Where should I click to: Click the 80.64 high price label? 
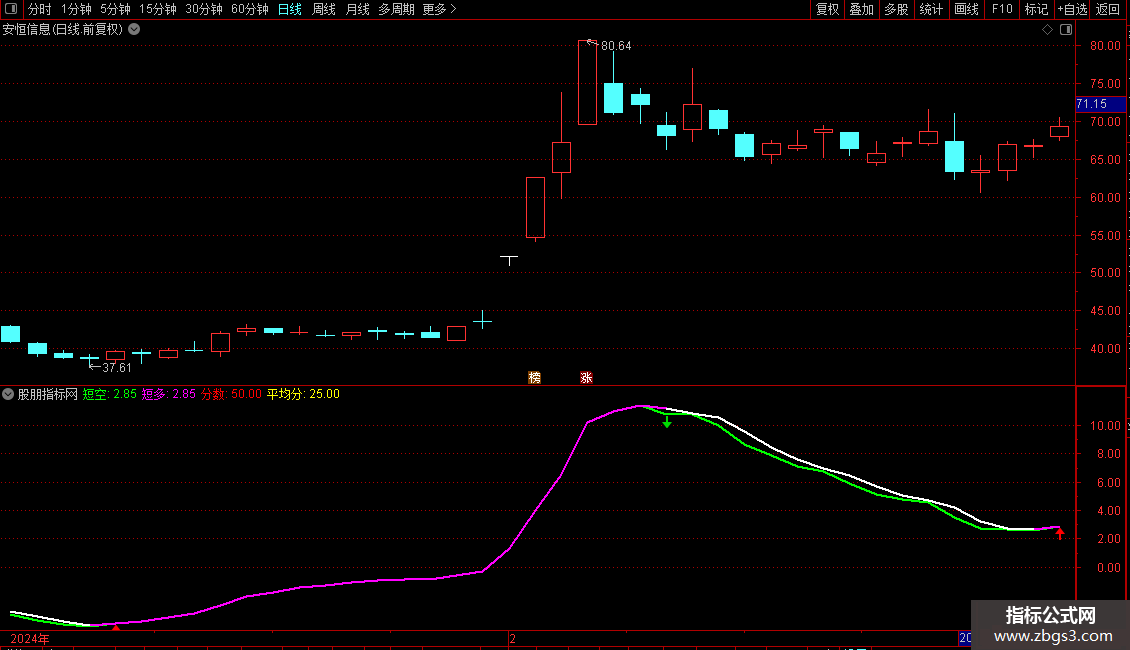click(616, 46)
